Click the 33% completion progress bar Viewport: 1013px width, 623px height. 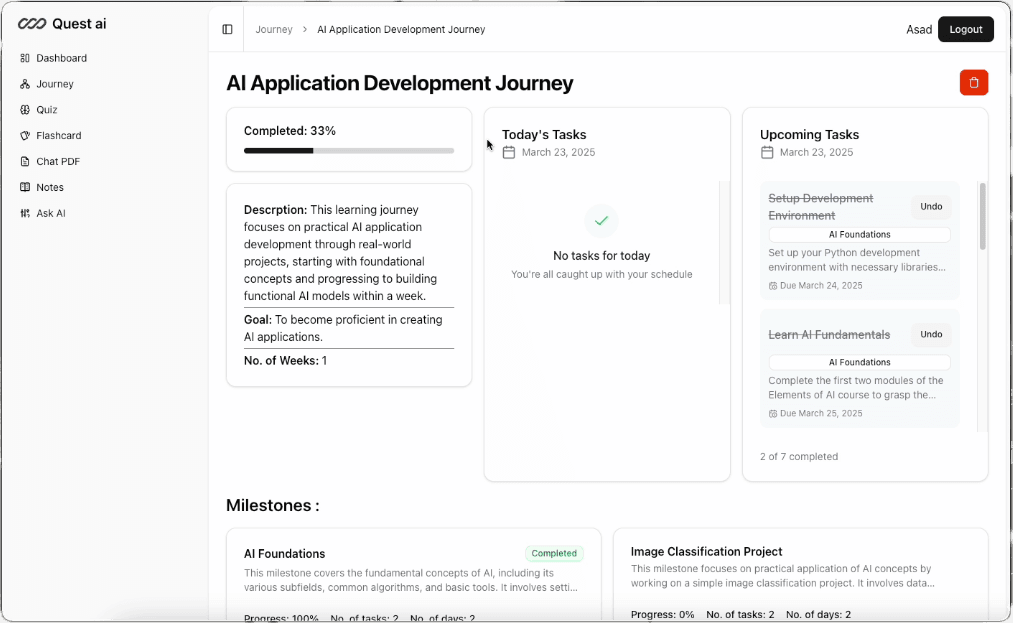point(348,151)
